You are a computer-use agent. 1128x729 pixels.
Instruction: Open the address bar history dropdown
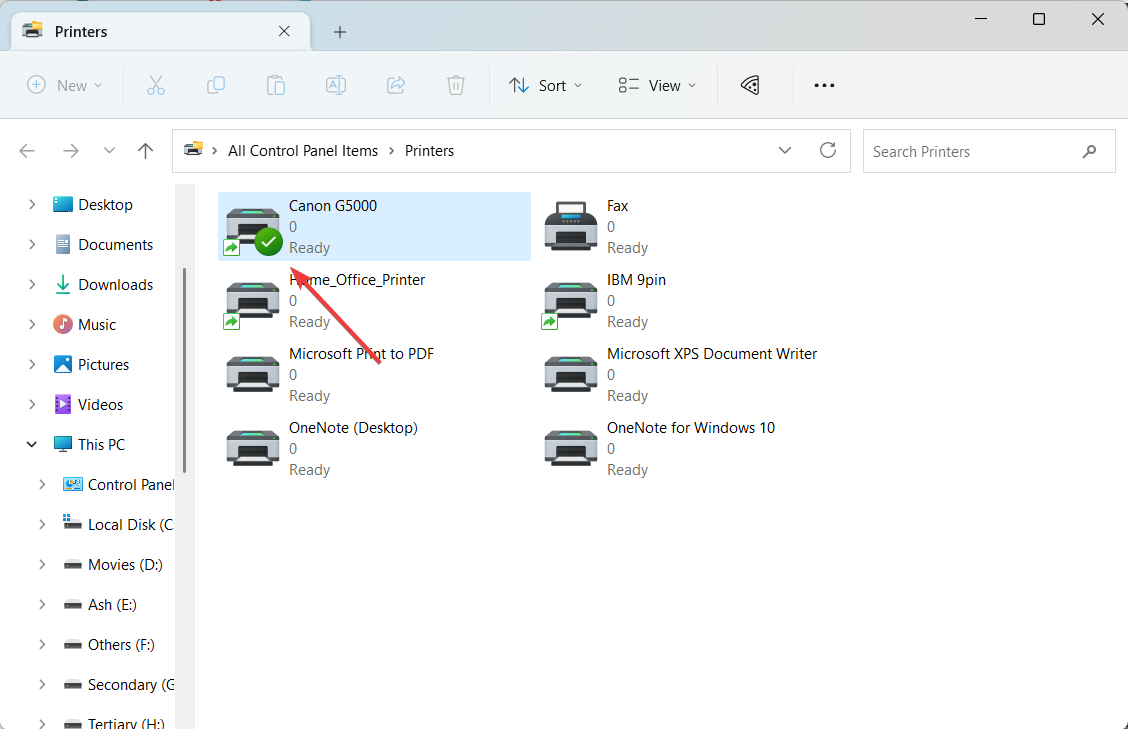[x=785, y=150]
